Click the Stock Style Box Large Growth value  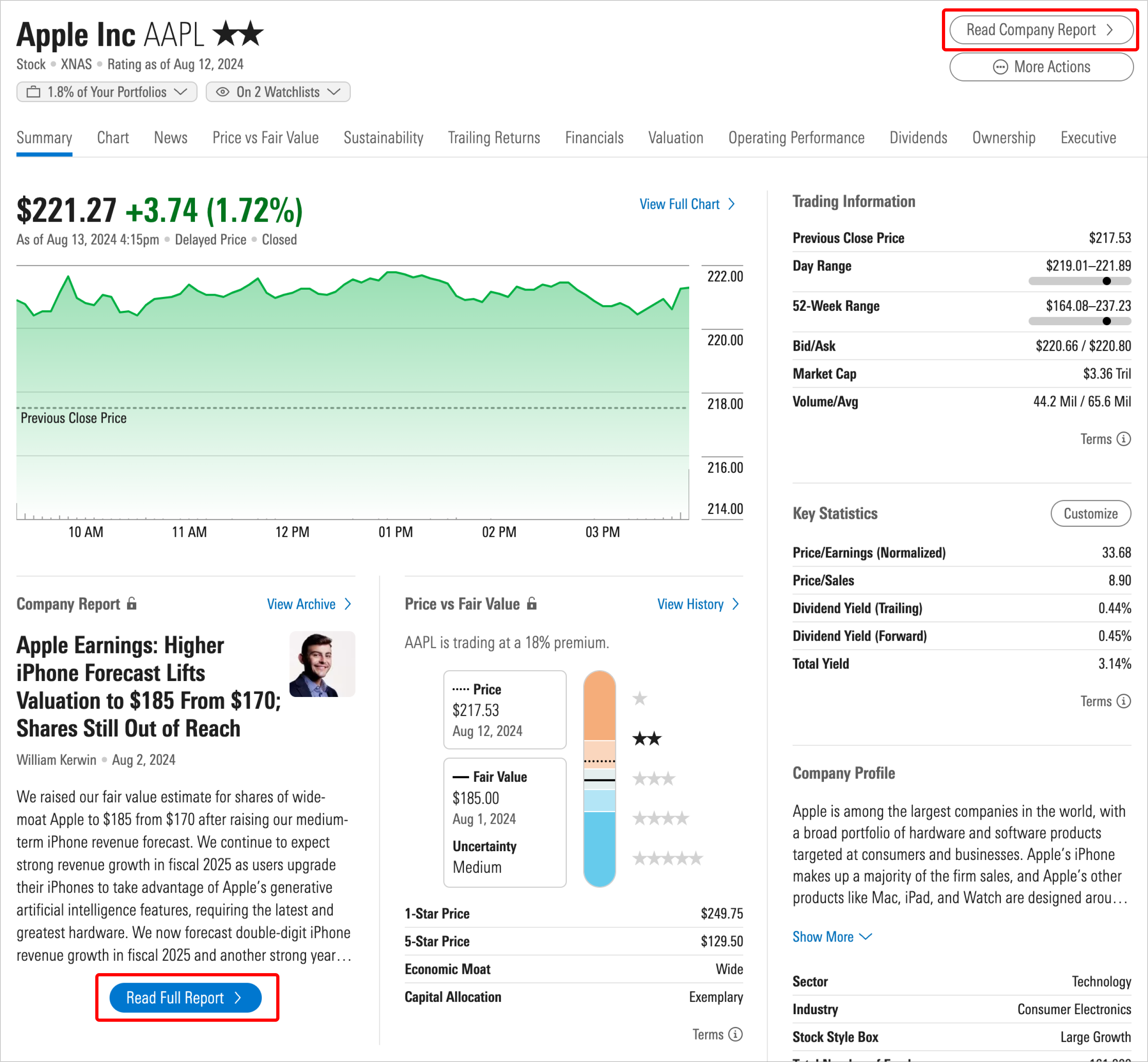coord(1095,1037)
